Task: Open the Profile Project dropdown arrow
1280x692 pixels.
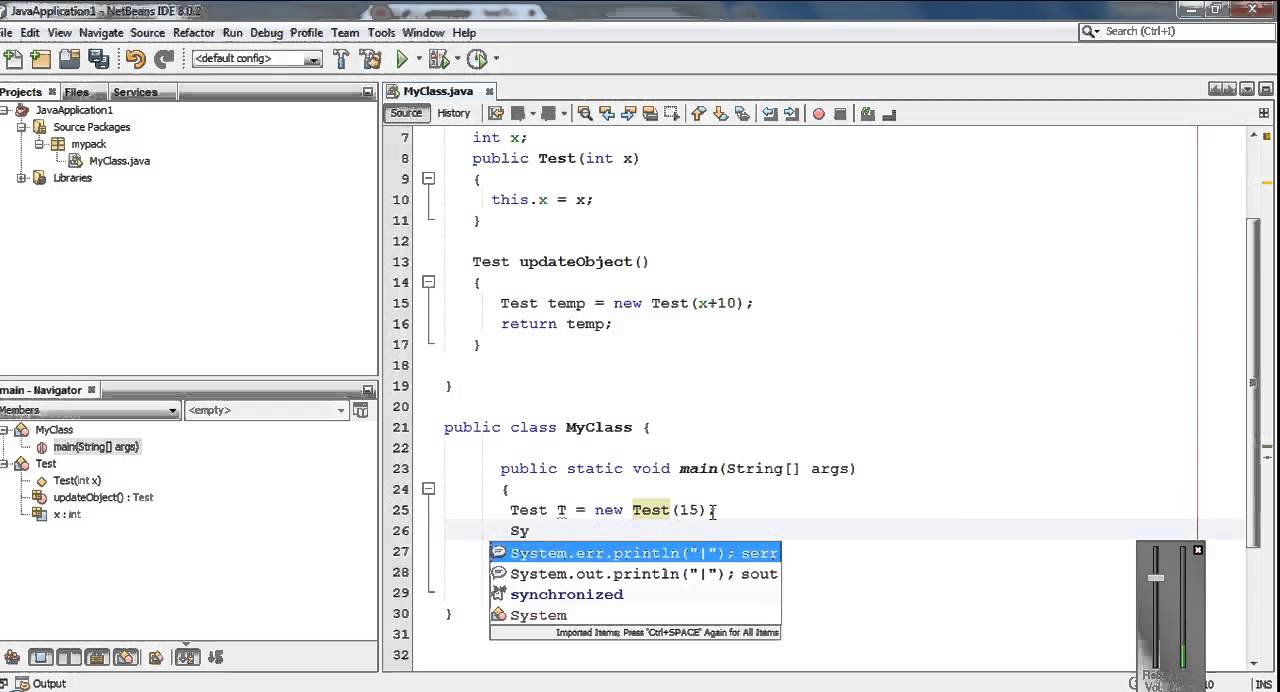Action: point(495,59)
